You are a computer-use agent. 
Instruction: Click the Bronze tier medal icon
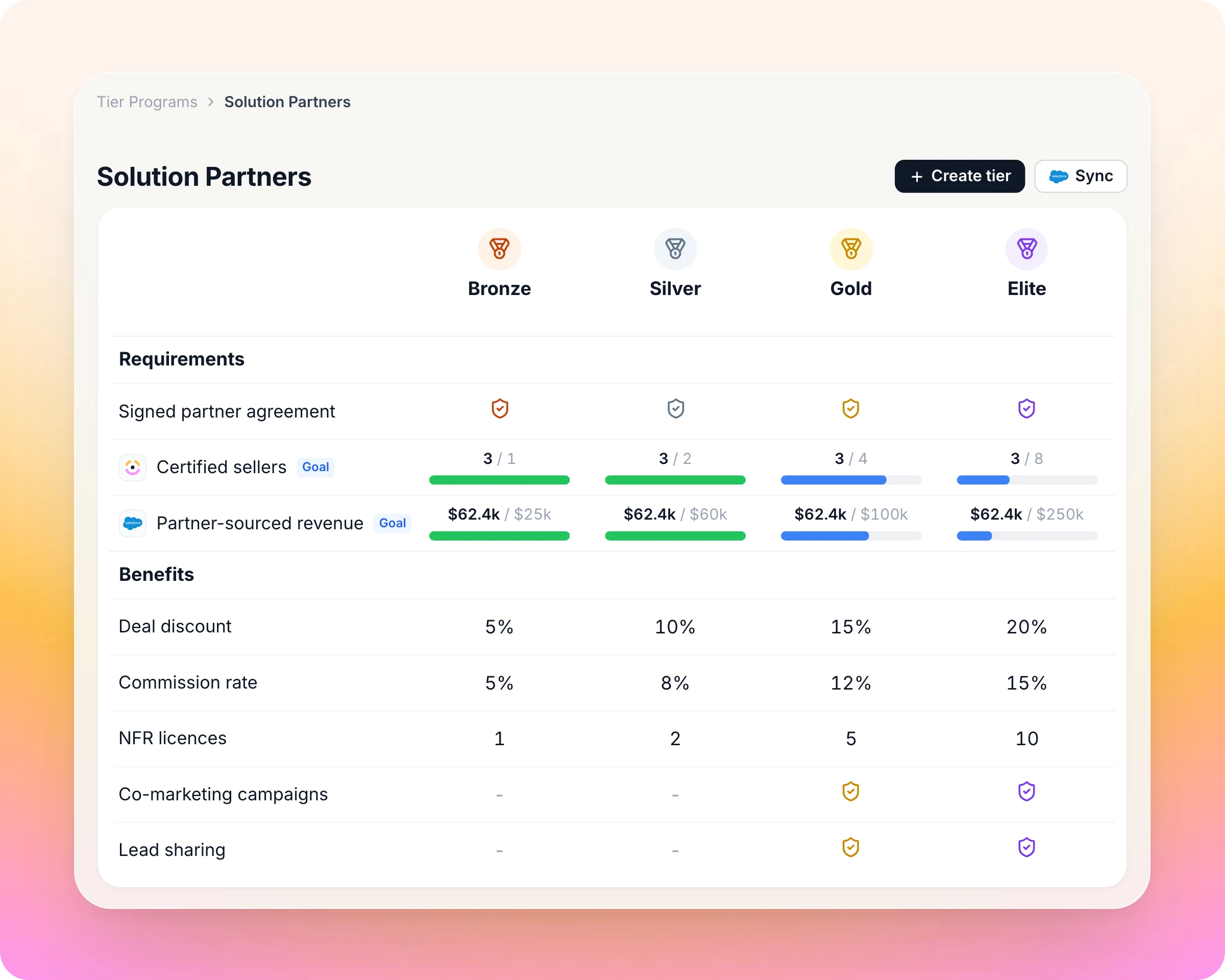pyautogui.click(x=499, y=249)
